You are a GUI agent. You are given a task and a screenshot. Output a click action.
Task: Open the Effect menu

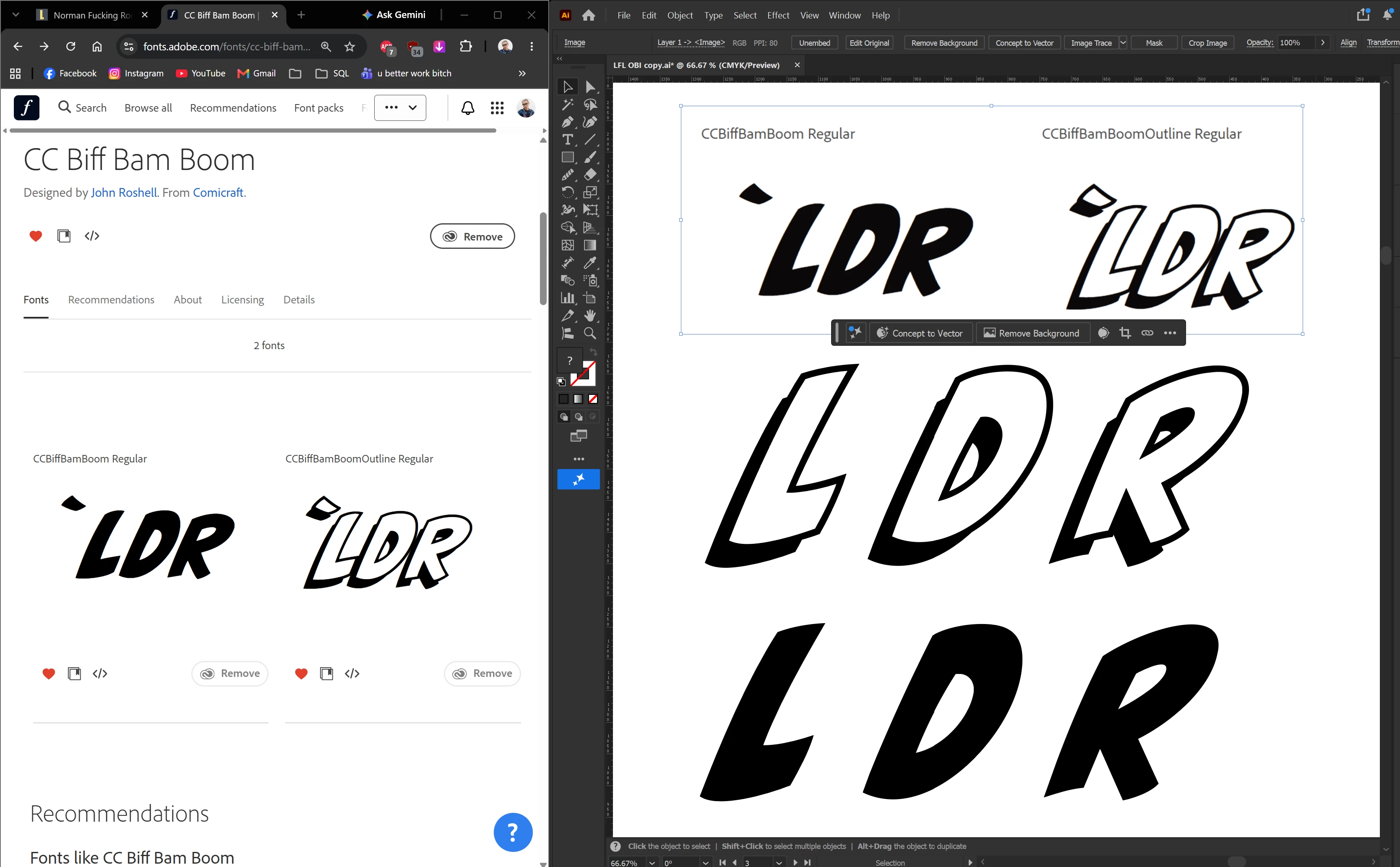pyautogui.click(x=778, y=16)
